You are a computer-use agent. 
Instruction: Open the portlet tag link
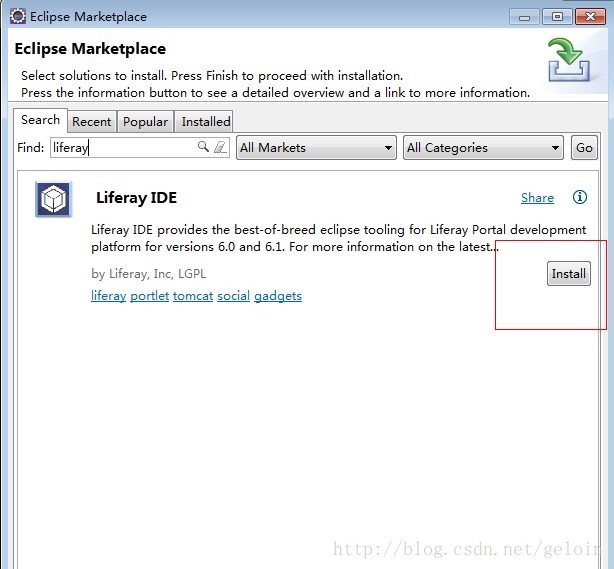coord(150,296)
